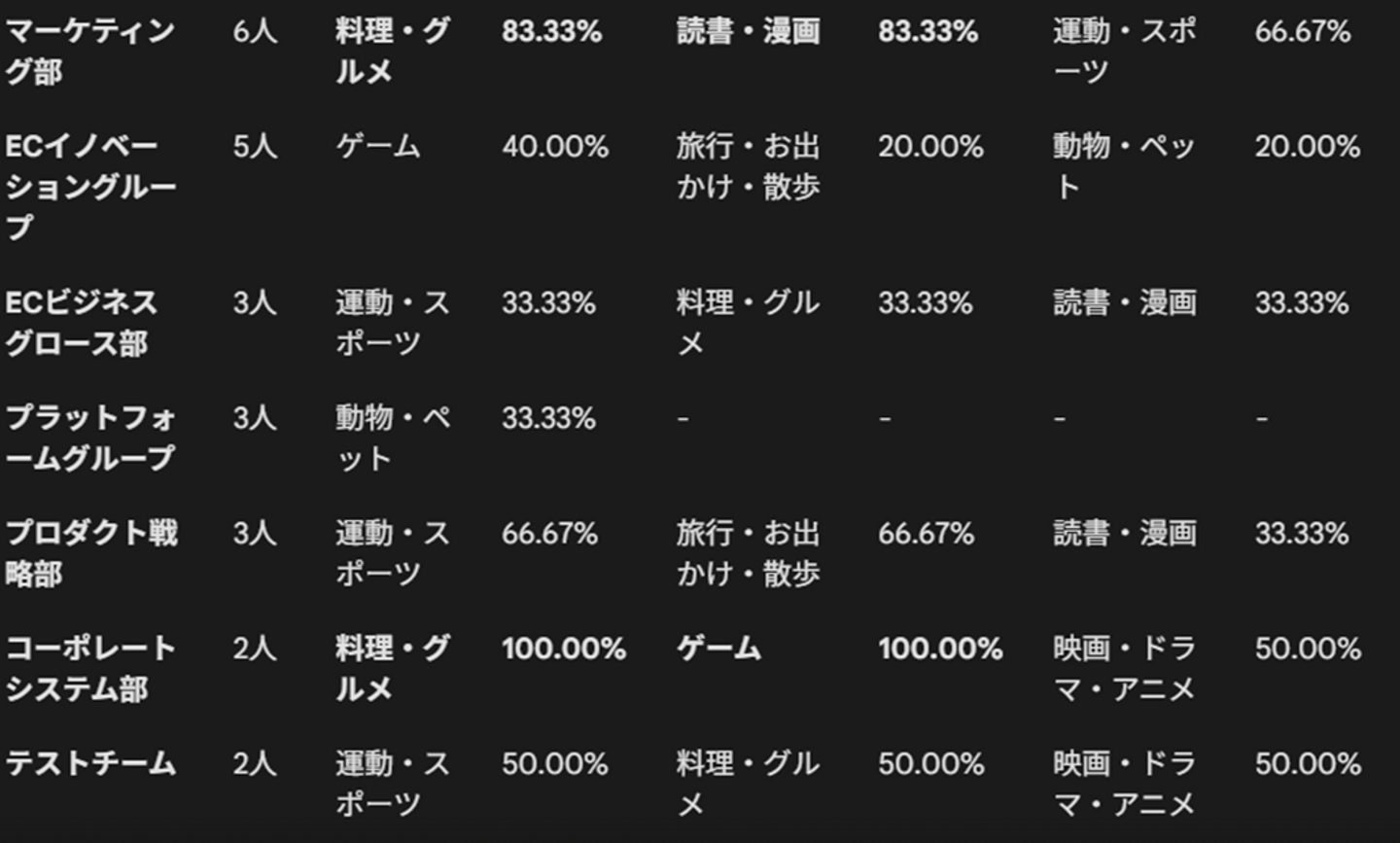Select ゲーム in the ECイノベーショングループ row

(x=378, y=147)
